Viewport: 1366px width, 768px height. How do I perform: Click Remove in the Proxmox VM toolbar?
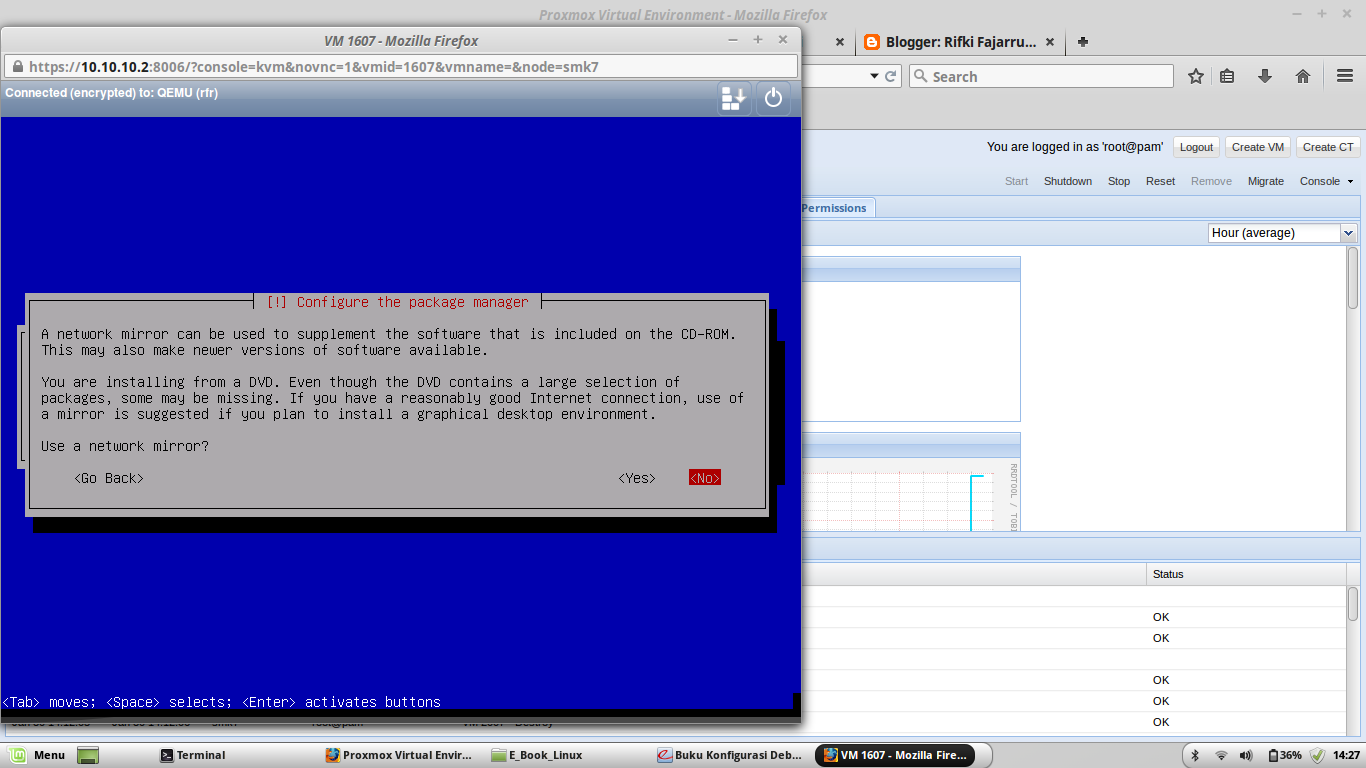point(1211,181)
